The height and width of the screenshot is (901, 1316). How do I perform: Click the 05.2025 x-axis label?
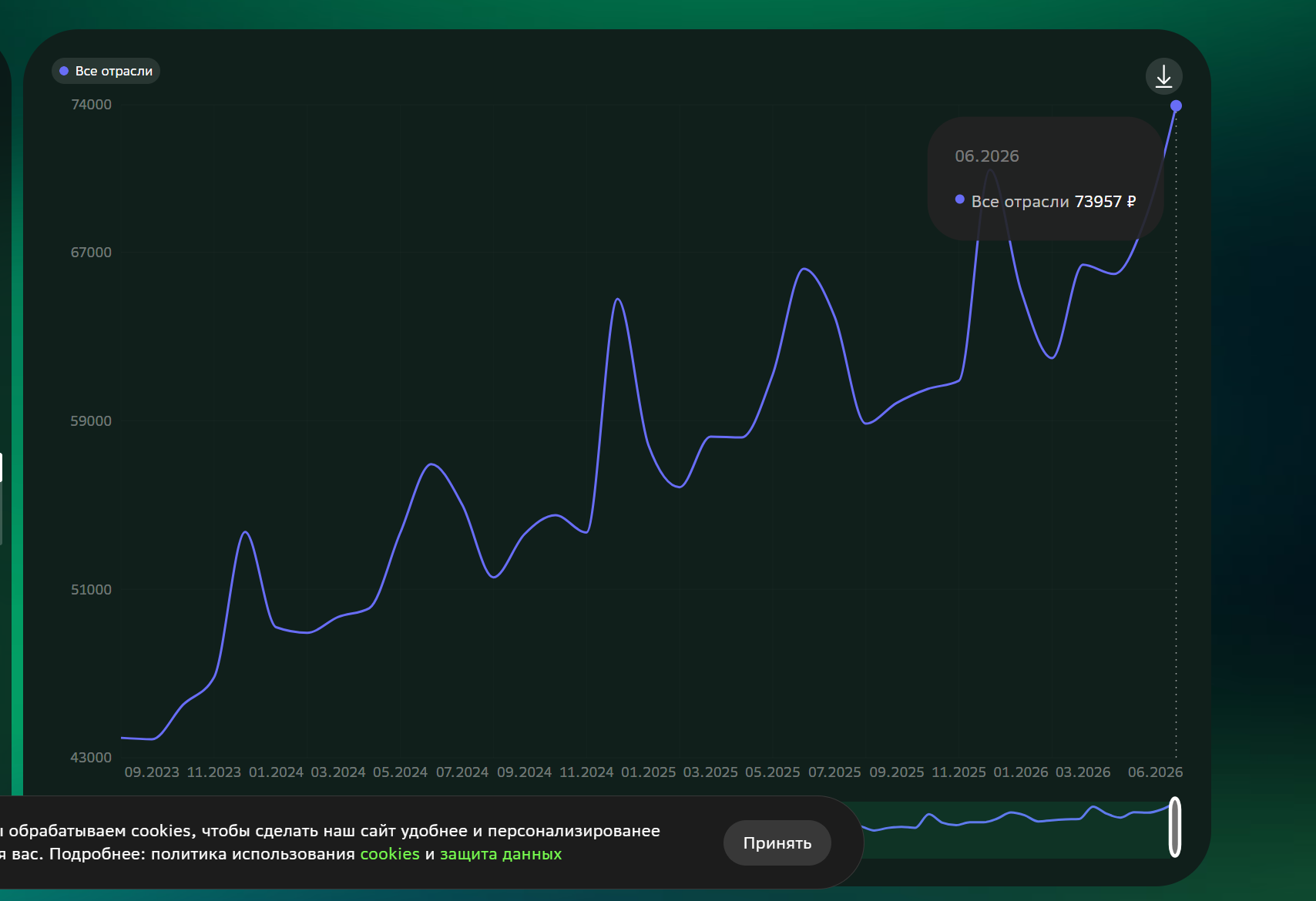click(x=773, y=772)
